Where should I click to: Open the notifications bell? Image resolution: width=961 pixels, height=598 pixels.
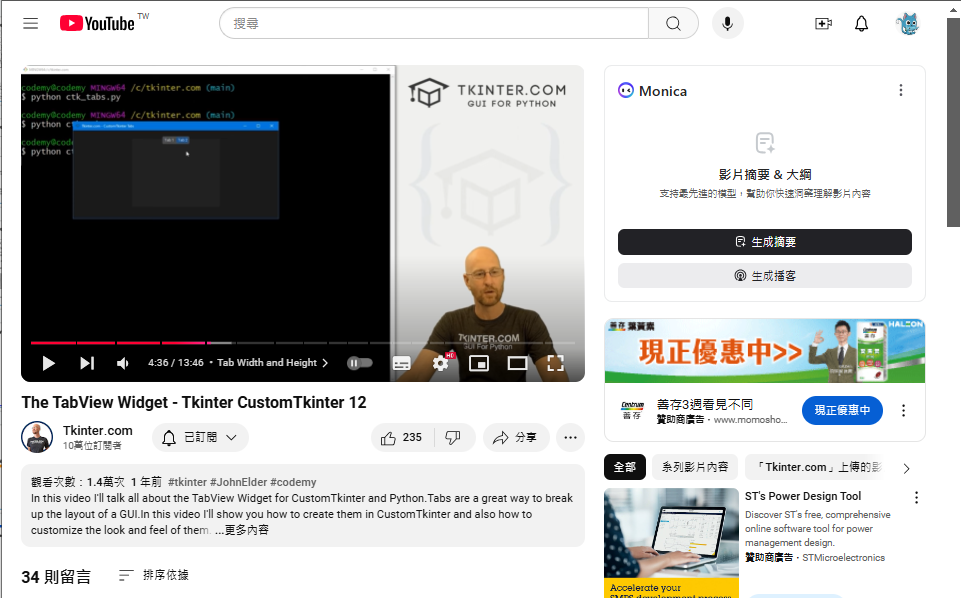point(861,23)
